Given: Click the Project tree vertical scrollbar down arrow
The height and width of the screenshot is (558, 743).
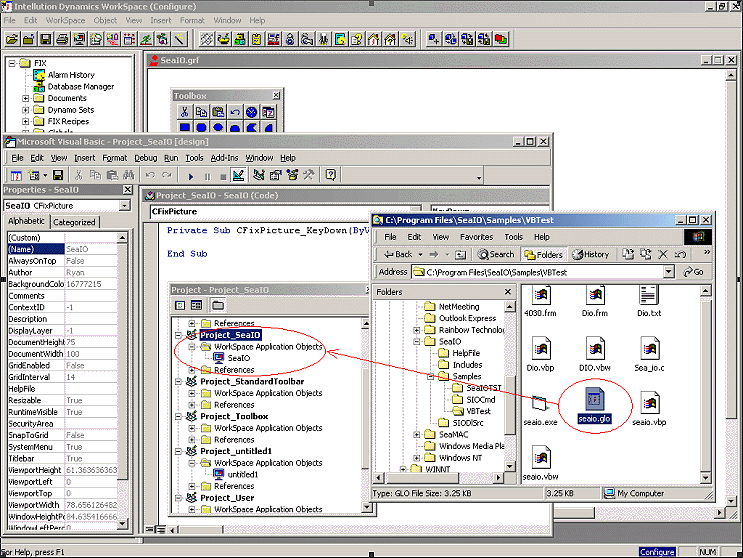Looking at the screenshot, I should pyautogui.click(x=366, y=507).
